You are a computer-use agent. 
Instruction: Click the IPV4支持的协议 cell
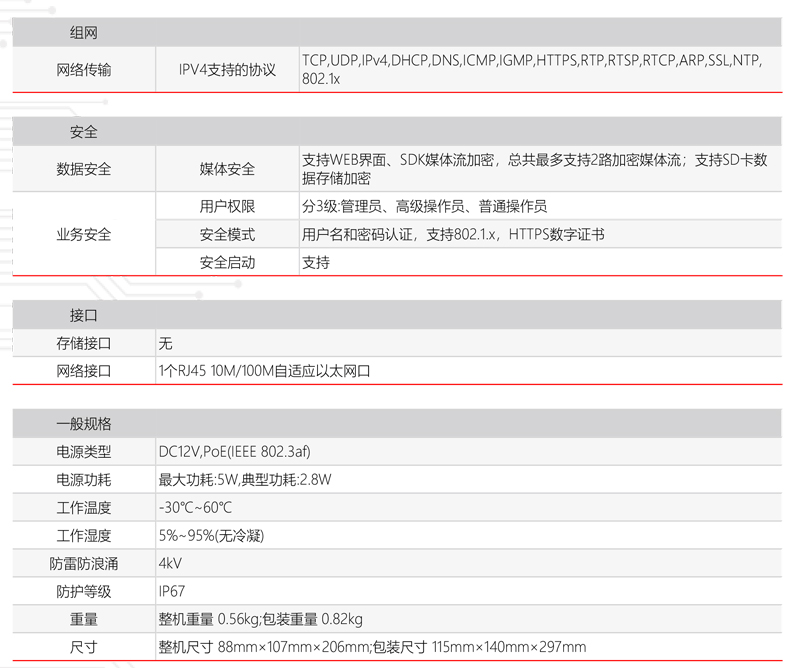click(227, 70)
